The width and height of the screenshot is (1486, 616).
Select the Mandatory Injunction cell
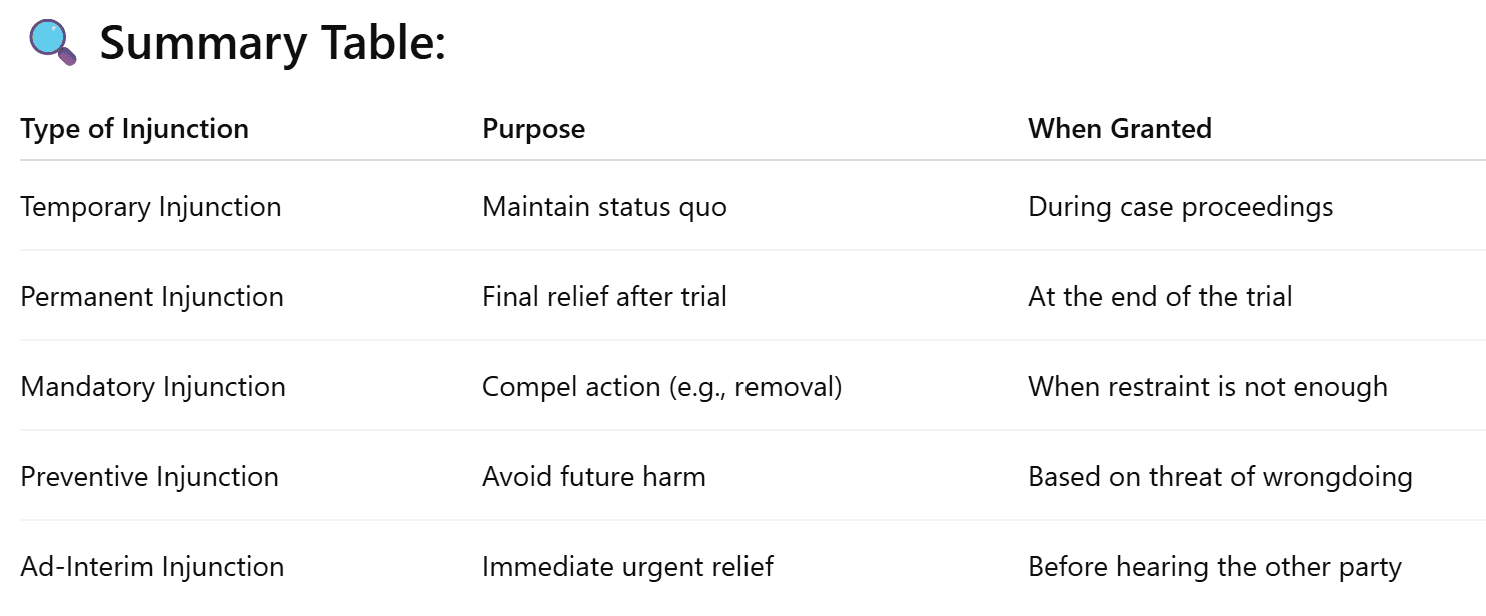[x=153, y=387]
